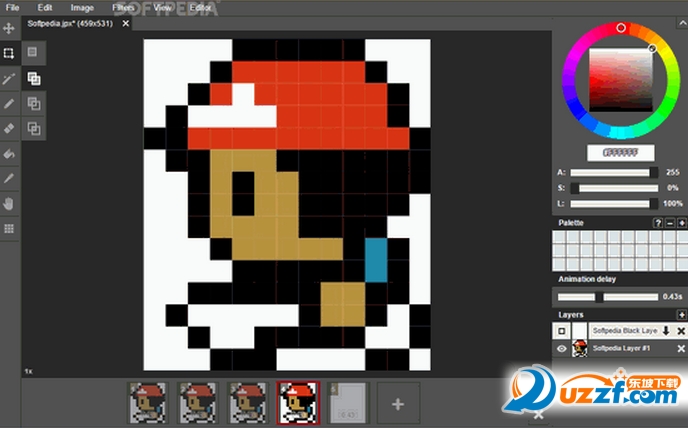Screen dimensions: 688x428
Task: Move Softpedia Black Layer down
Action: 666,331
